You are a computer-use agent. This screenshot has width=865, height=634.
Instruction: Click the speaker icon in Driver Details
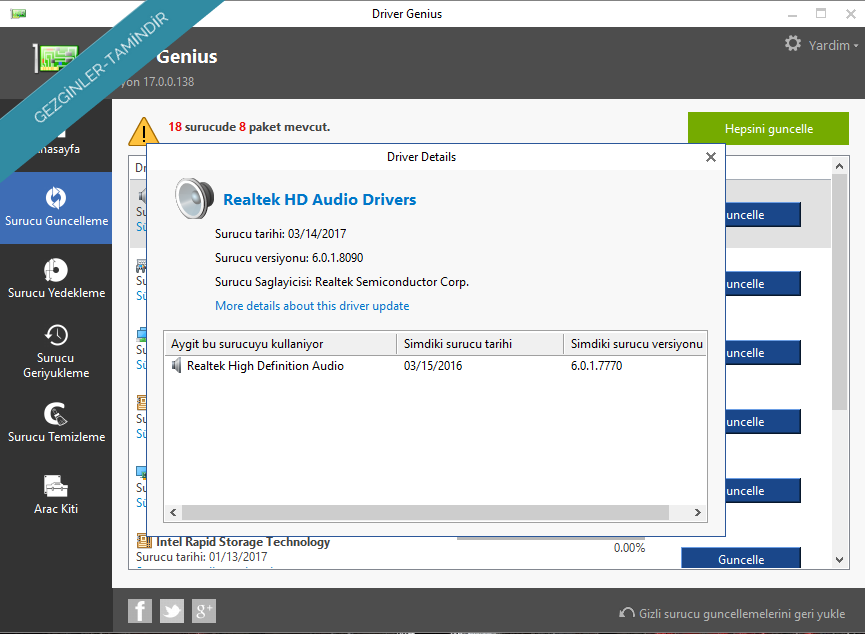[x=194, y=198]
